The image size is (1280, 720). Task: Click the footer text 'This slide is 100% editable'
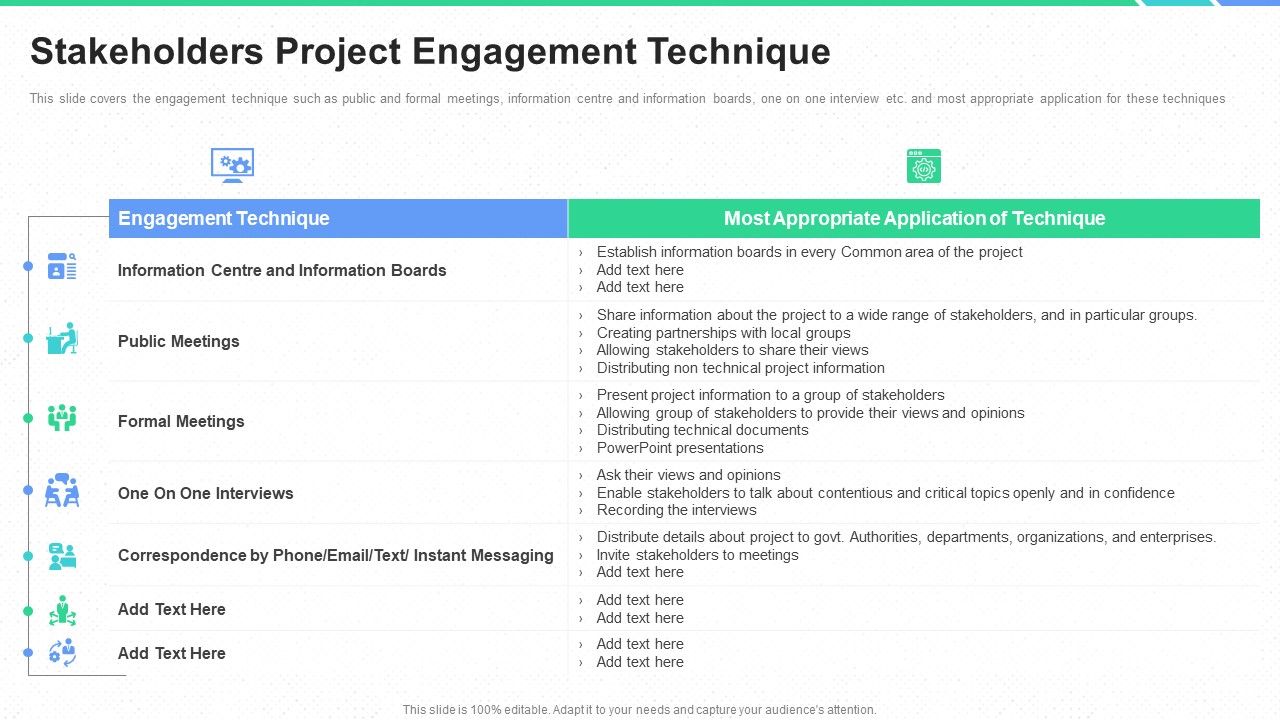[x=640, y=710]
